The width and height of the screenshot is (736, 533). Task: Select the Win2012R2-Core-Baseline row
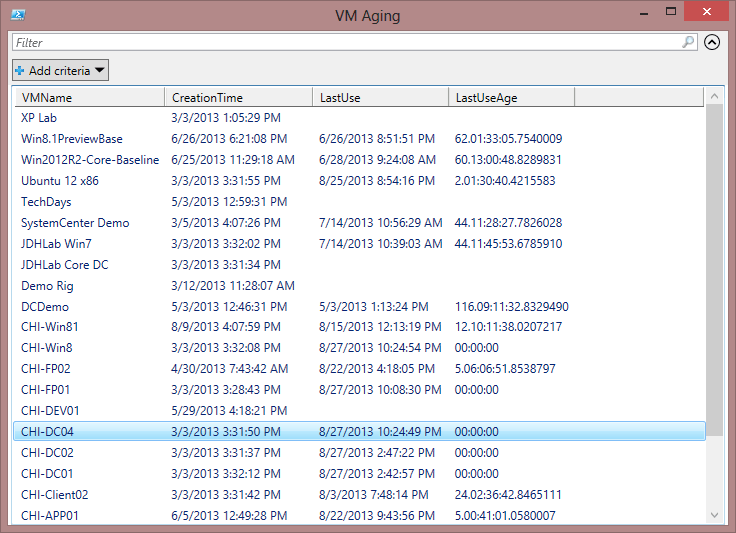(x=360, y=160)
